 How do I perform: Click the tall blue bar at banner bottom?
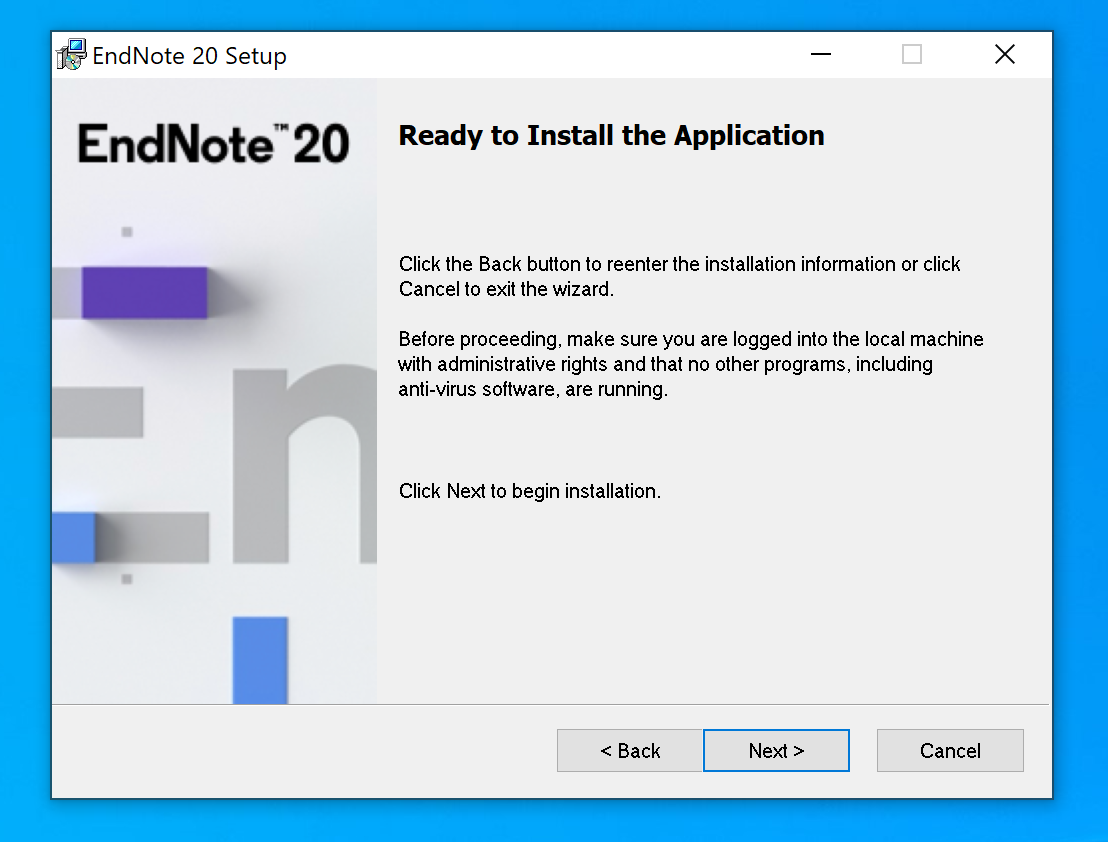[260, 659]
